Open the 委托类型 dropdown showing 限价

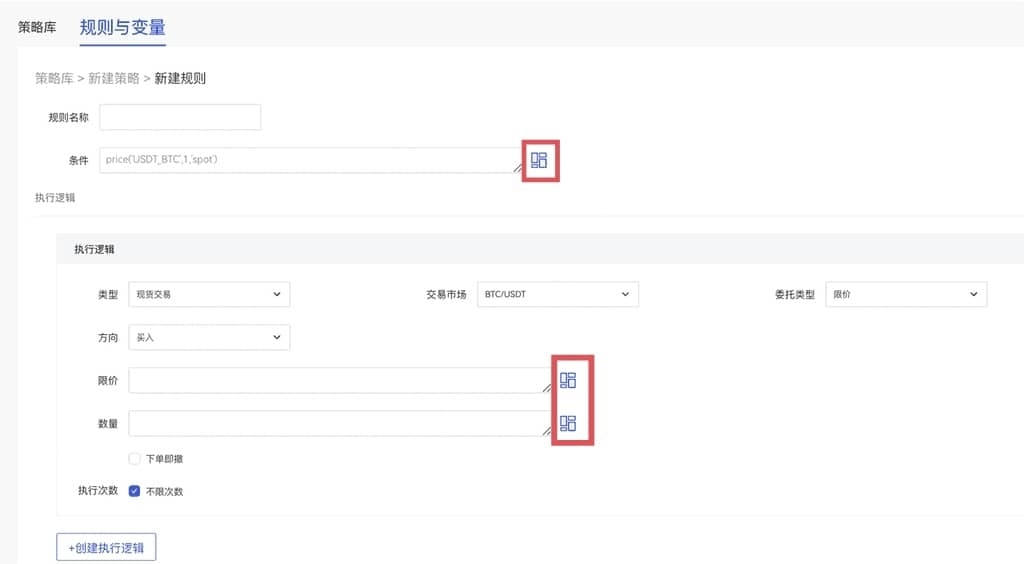pyautogui.click(x=905, y=294)
